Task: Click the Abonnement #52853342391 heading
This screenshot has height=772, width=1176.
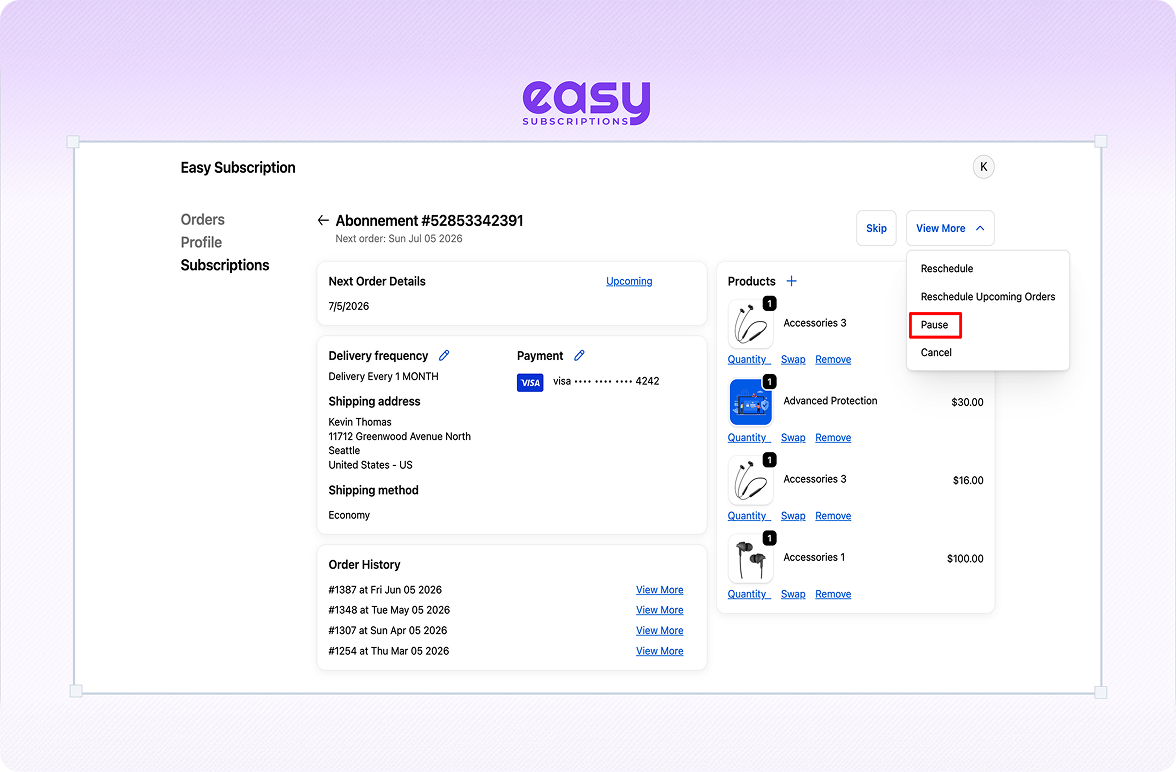Action: click(429, 221)
